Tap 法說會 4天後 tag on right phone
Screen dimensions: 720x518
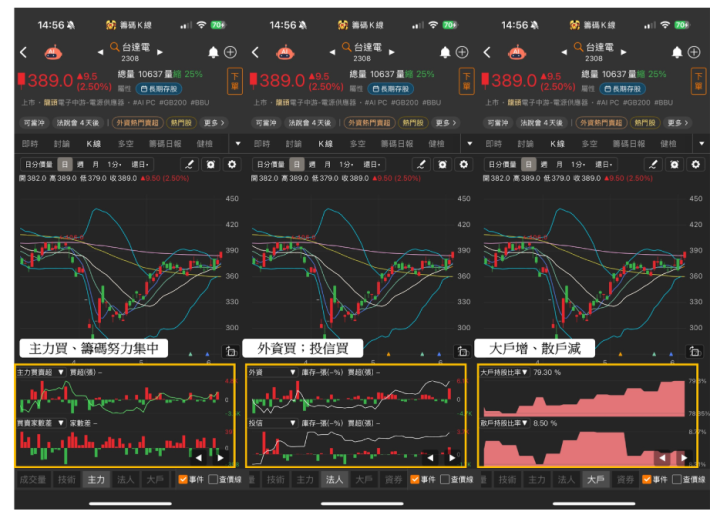click(541, 123)
